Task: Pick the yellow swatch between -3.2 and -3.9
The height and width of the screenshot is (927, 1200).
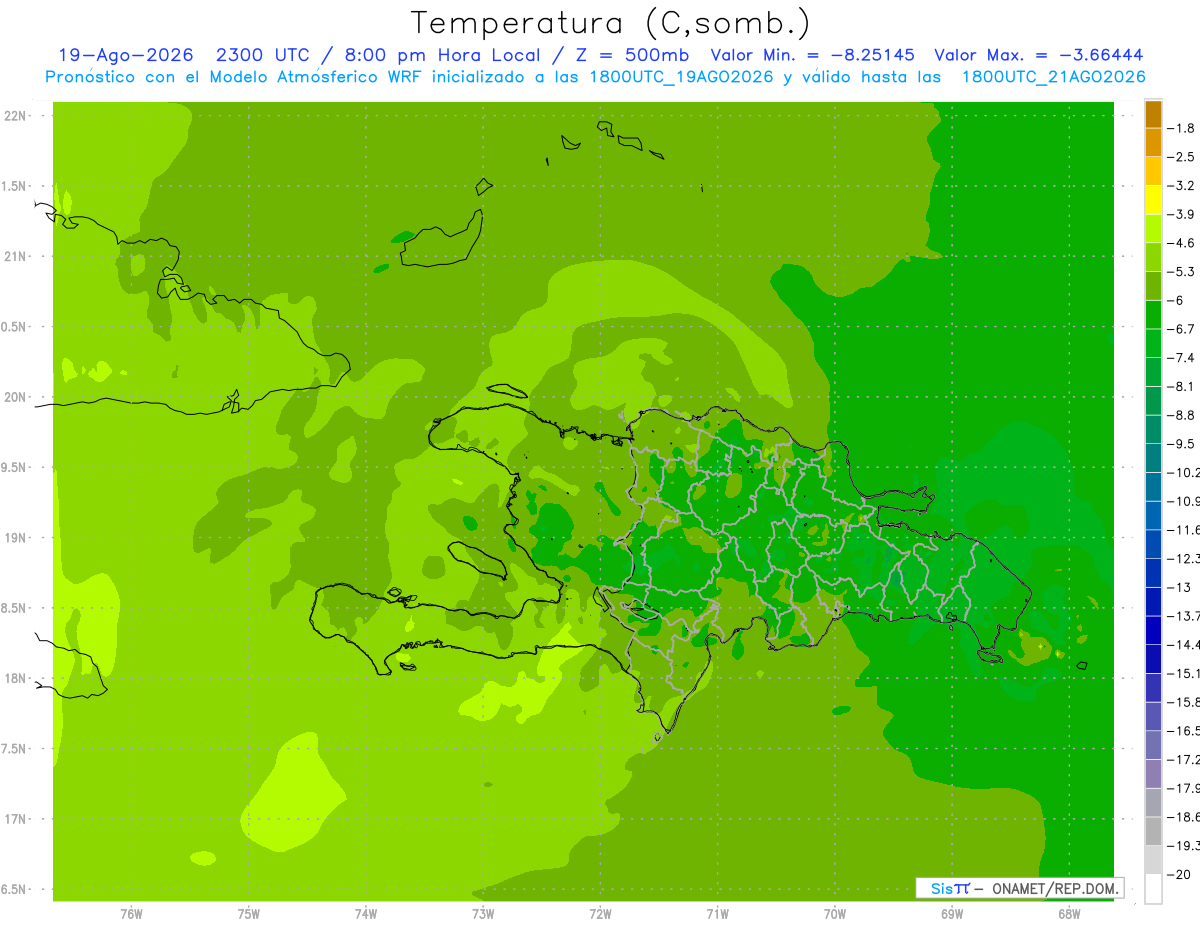Action: [x=1153, y=200]
